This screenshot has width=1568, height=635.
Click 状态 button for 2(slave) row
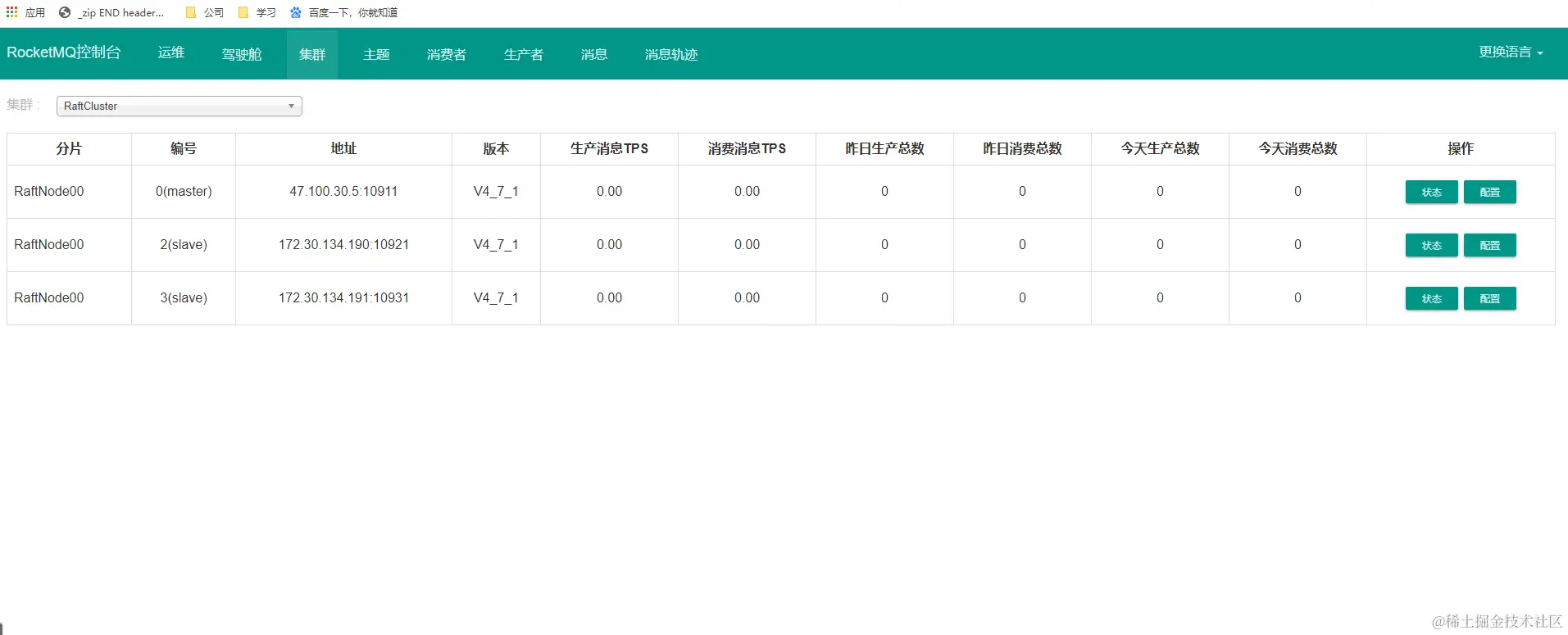click(1432, 245)
